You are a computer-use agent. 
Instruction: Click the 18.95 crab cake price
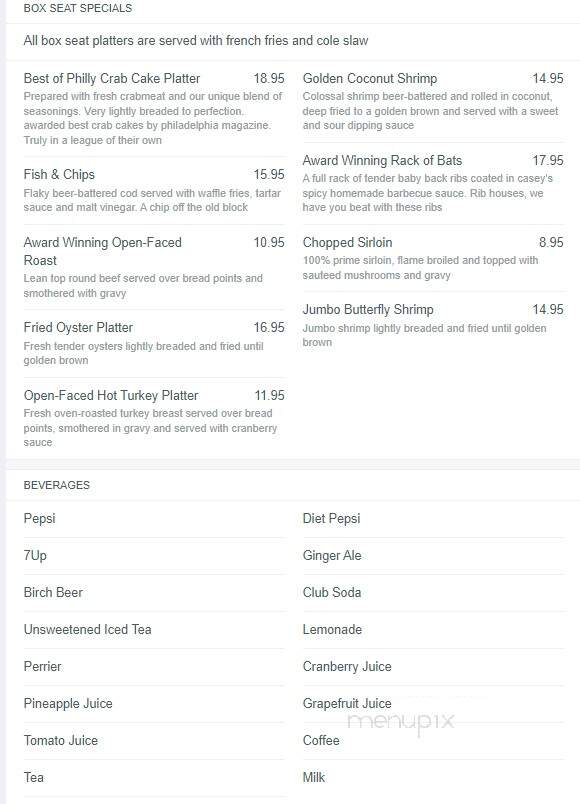click(x=269, y=78)
